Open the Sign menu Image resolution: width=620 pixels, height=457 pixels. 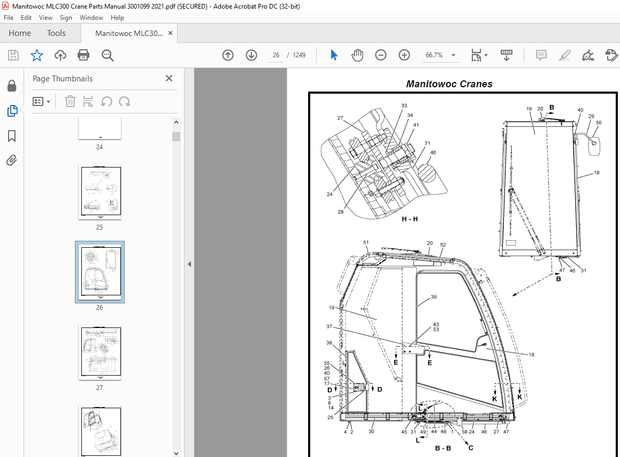click(x=66, y=18)
